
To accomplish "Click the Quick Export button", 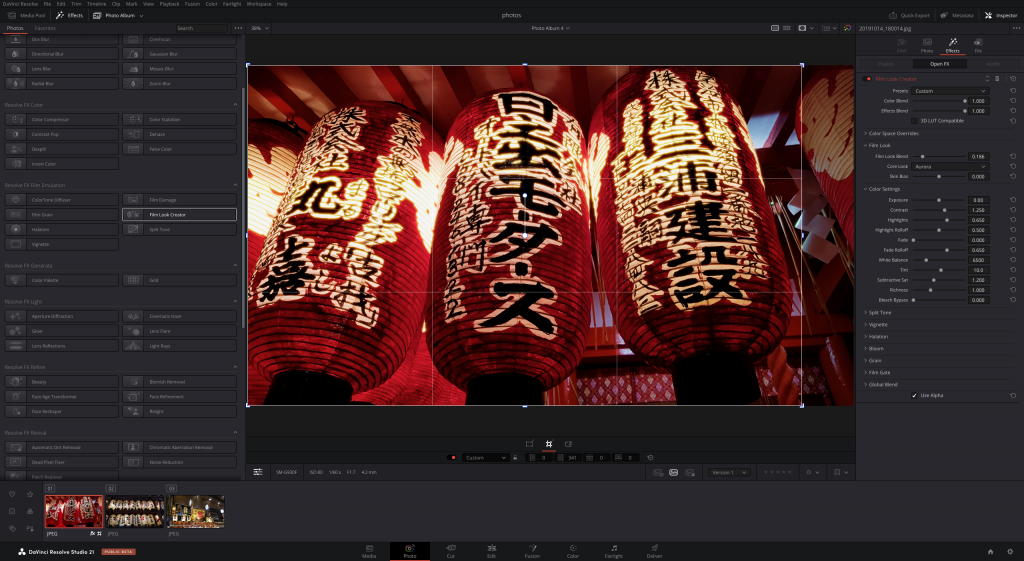I will pos(909,15).
